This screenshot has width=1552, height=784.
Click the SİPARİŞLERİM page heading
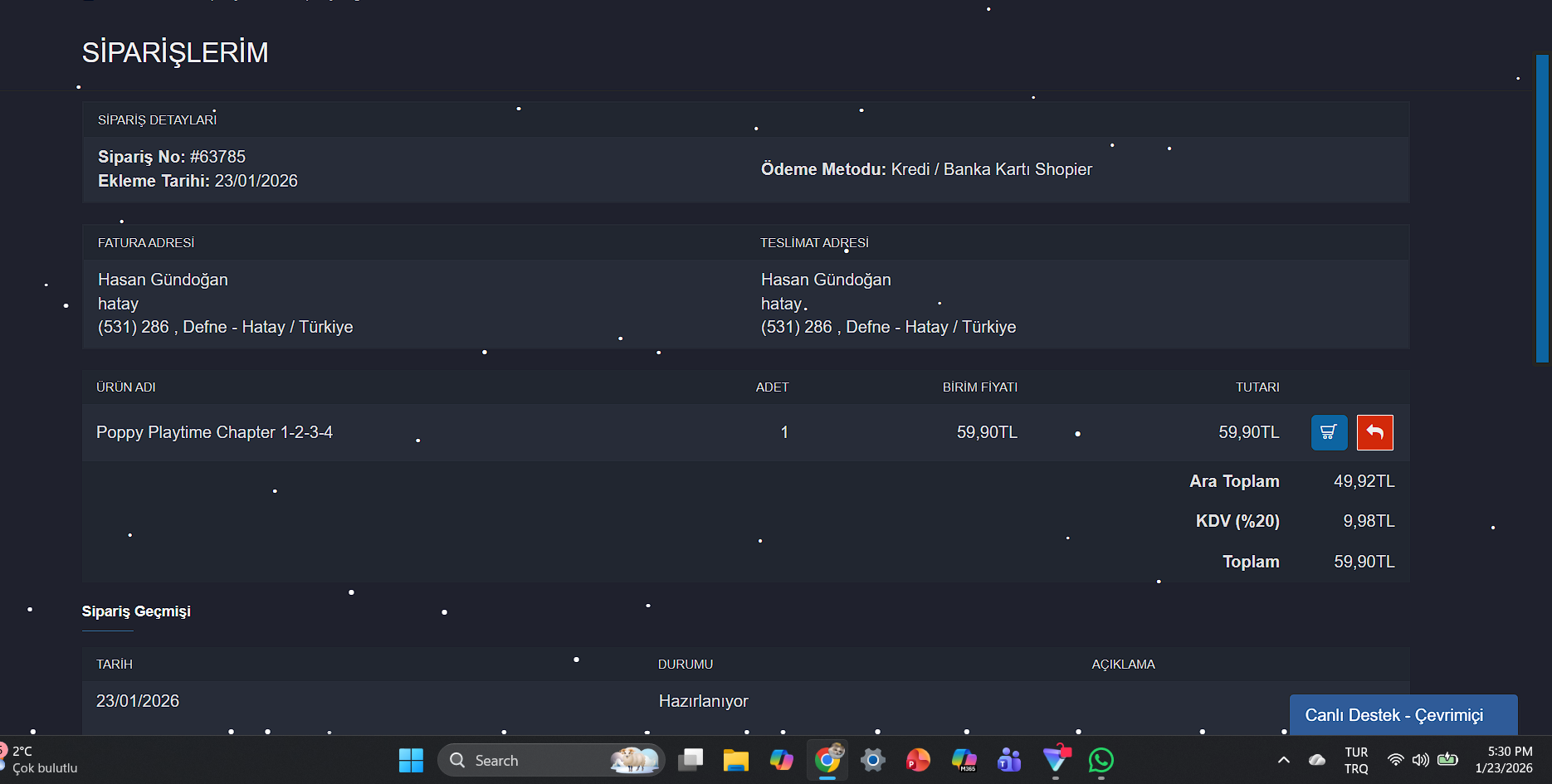click(175, 52)
